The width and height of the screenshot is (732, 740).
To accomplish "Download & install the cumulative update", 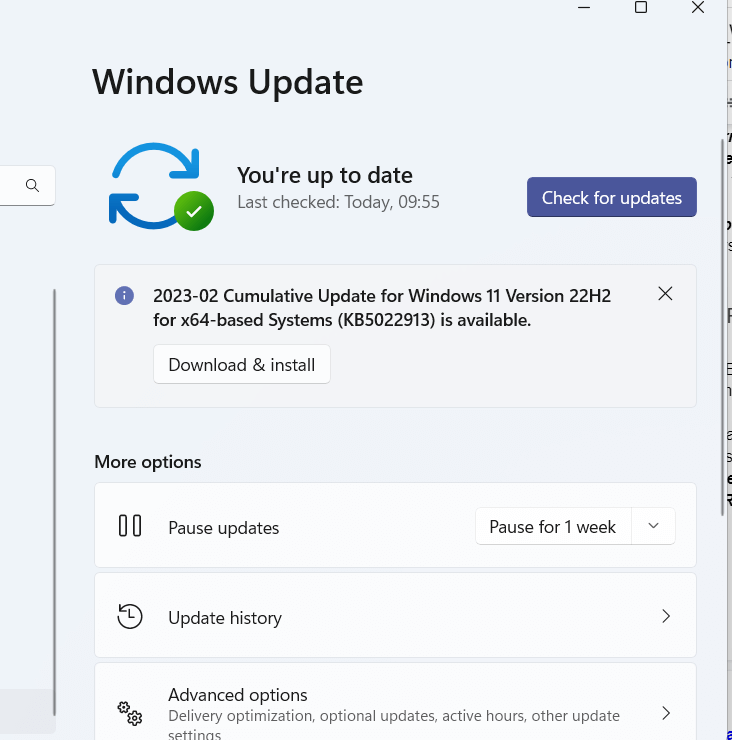I will tap(242, 364).
